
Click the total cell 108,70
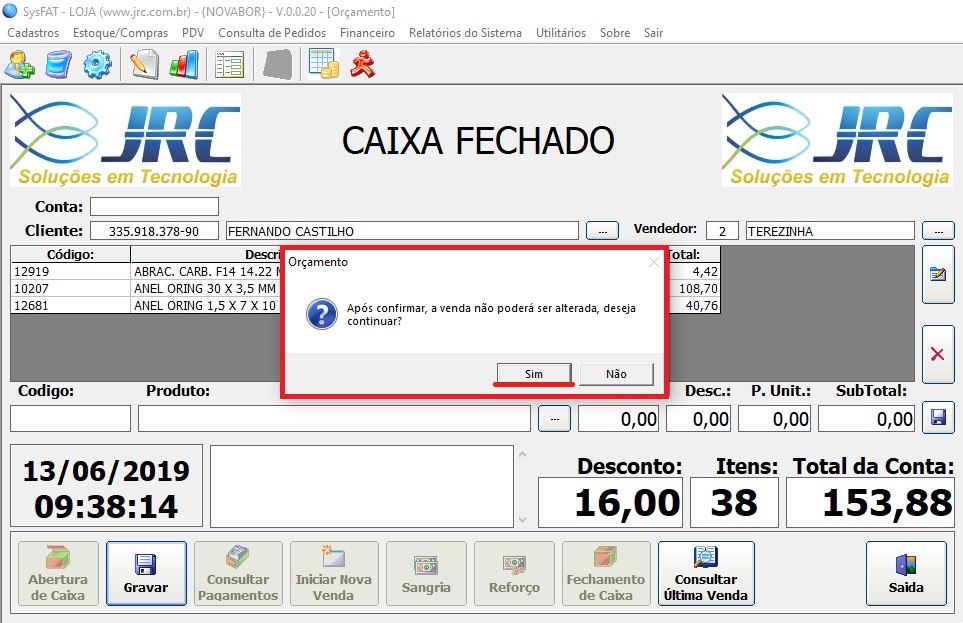click(x=695, y=289)
